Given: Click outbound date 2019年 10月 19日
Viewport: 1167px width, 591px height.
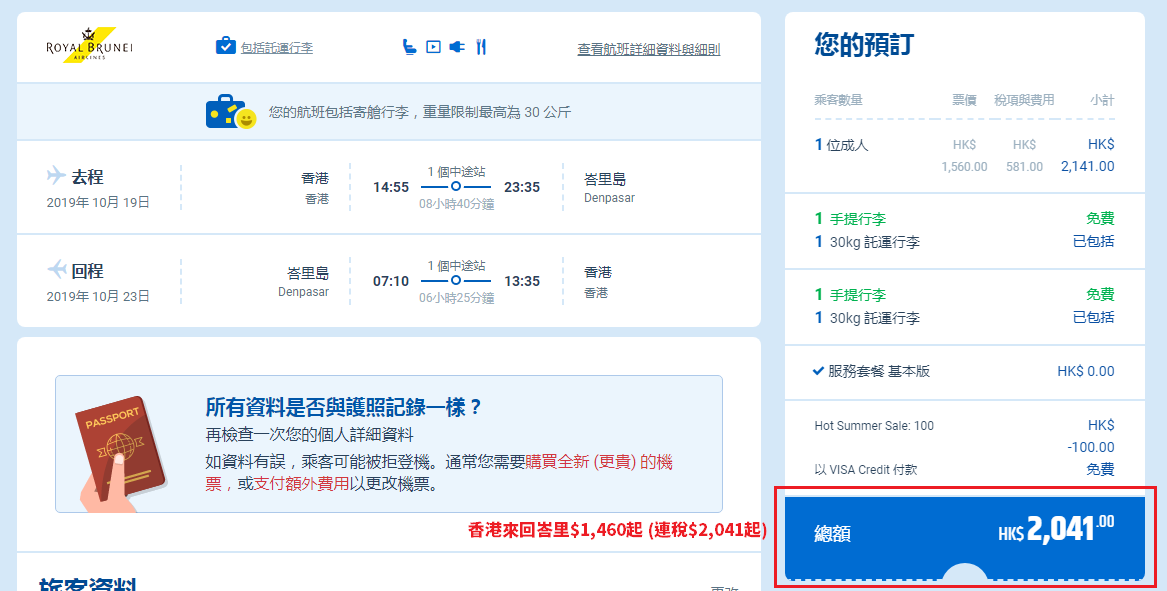Looking at the screenshot, I should (98, 202).
